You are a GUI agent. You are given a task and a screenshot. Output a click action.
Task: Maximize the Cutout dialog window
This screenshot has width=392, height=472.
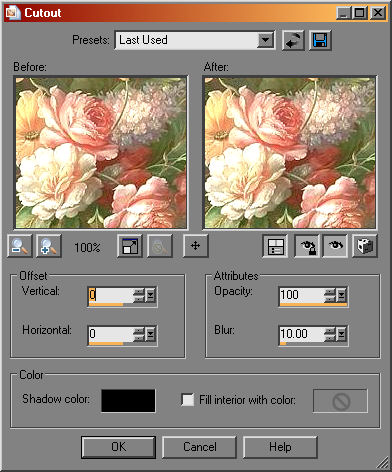tap(360, 13)
